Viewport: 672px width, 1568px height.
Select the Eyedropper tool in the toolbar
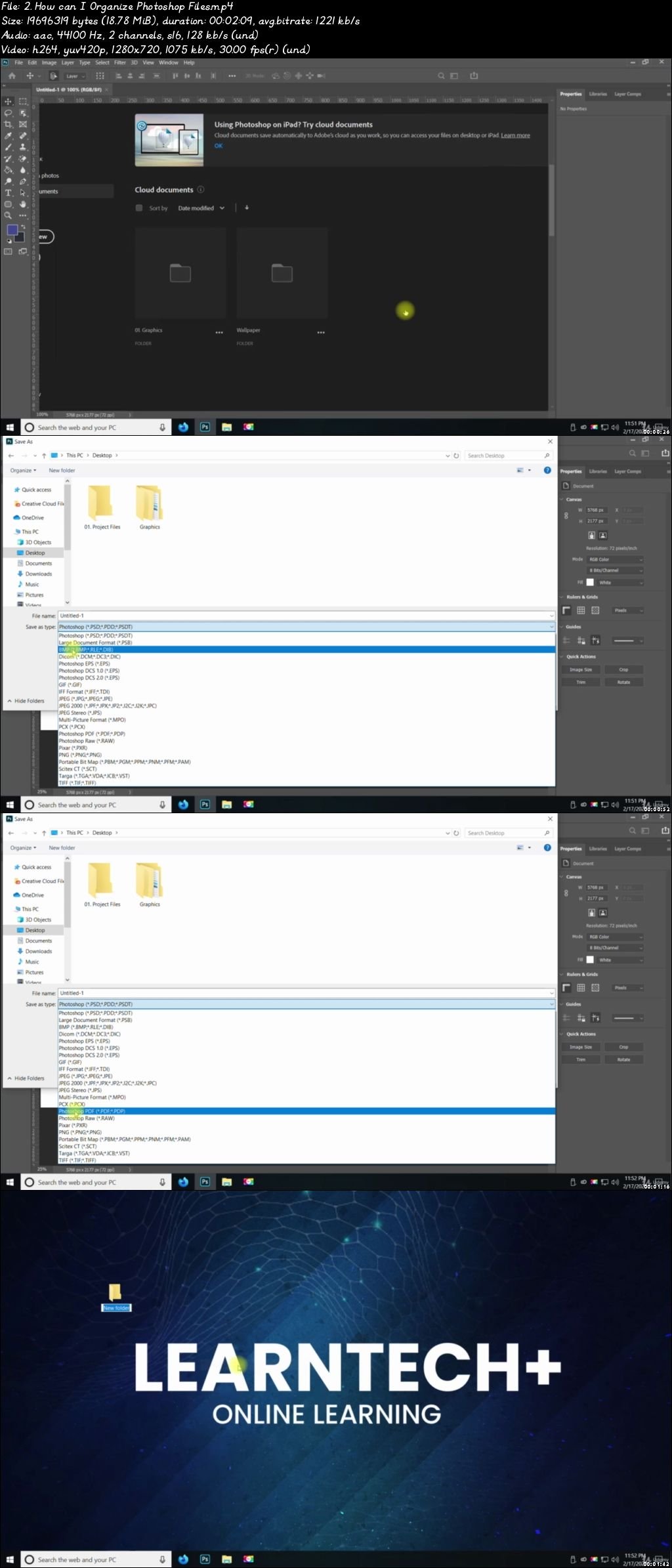pyautogui.click(x=9, y=136)
